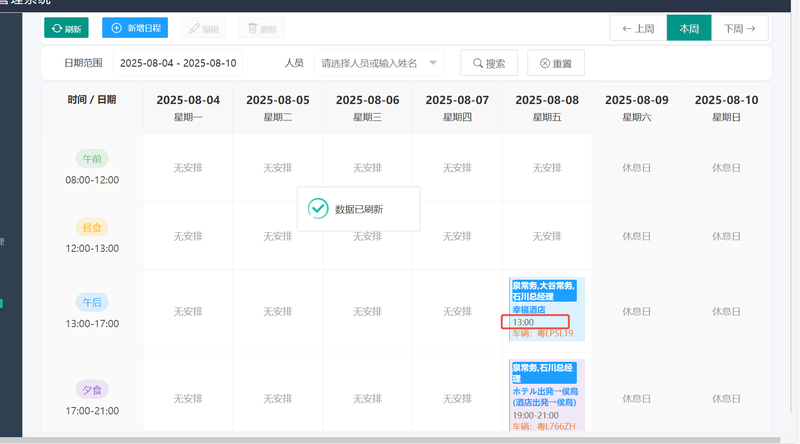The height and width of the screenshot is (444, 800).
Task: Click the 19:00-21:00 time in the dinner card
Action: [x=536, y=415]
